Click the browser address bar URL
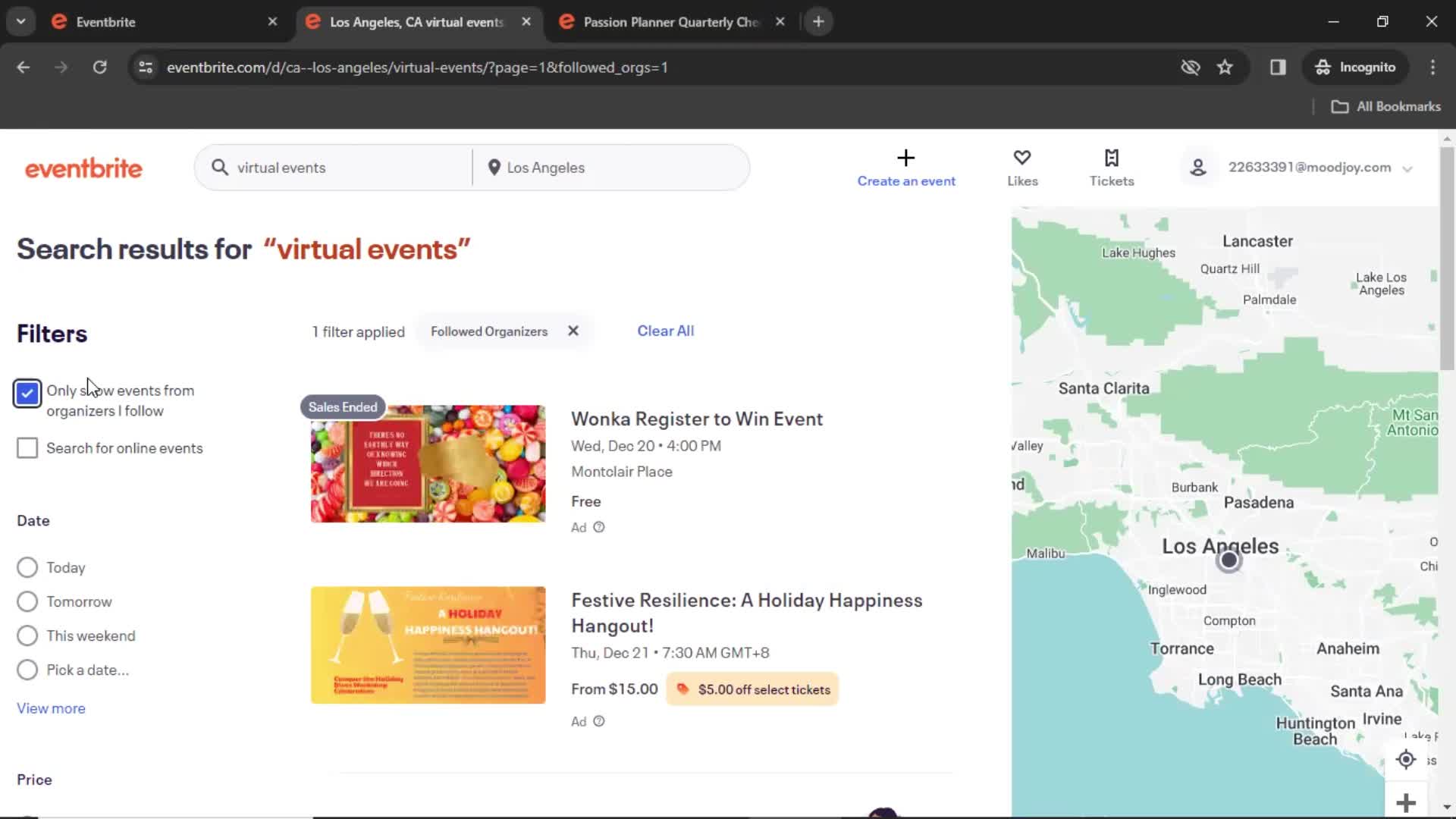The width and height of the screenshot is (1456, 819). [x=417, y=67]
